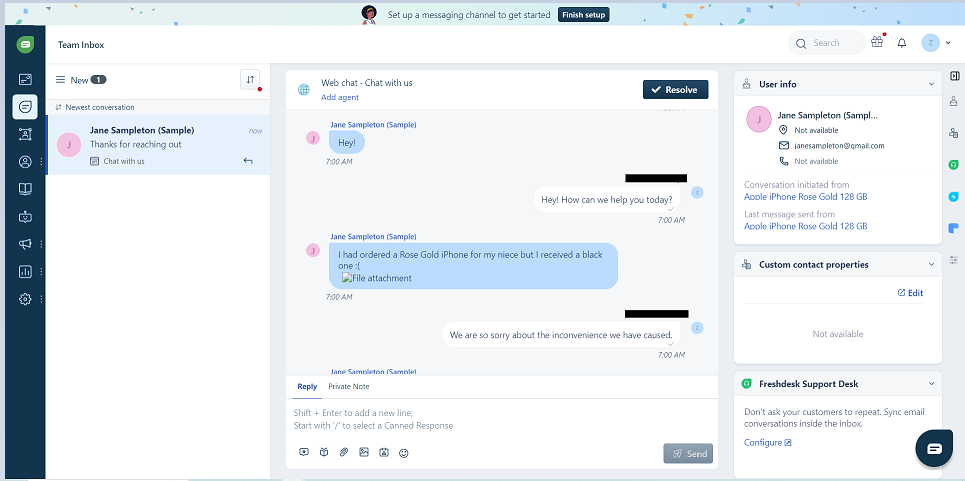Select the Reply tab
The height and width of the screenshot is (481, 965).
(306, 386)
